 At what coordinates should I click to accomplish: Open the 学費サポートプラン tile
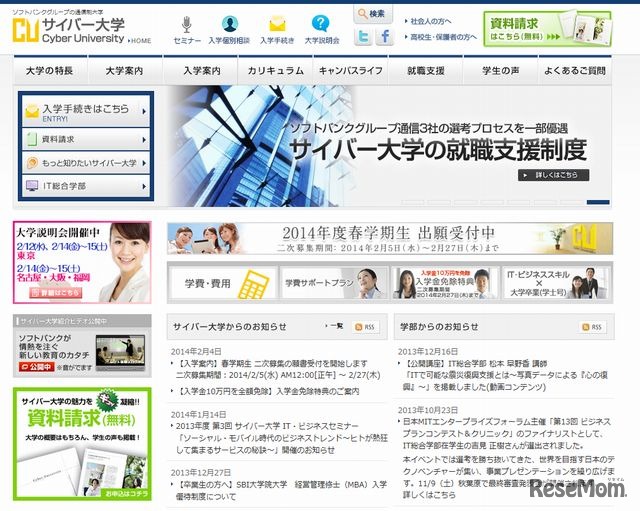(334, 283)
